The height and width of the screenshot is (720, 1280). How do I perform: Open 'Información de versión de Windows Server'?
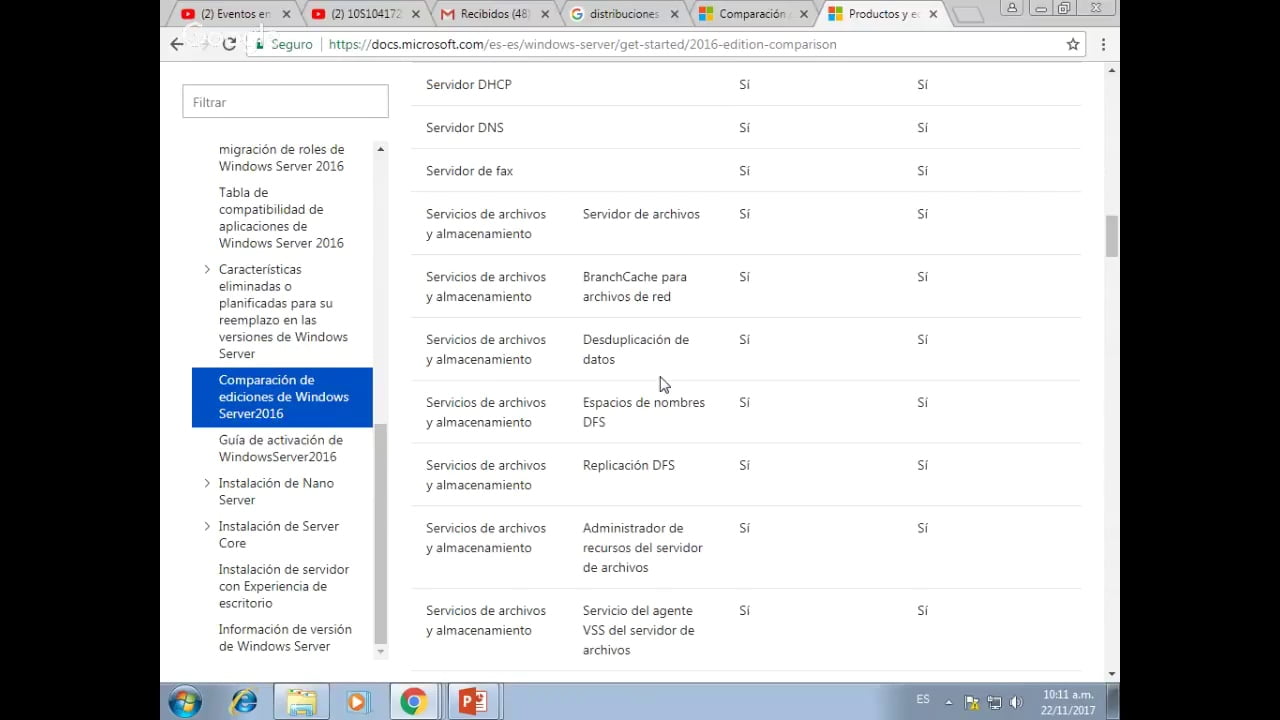(x=285, y=638)
